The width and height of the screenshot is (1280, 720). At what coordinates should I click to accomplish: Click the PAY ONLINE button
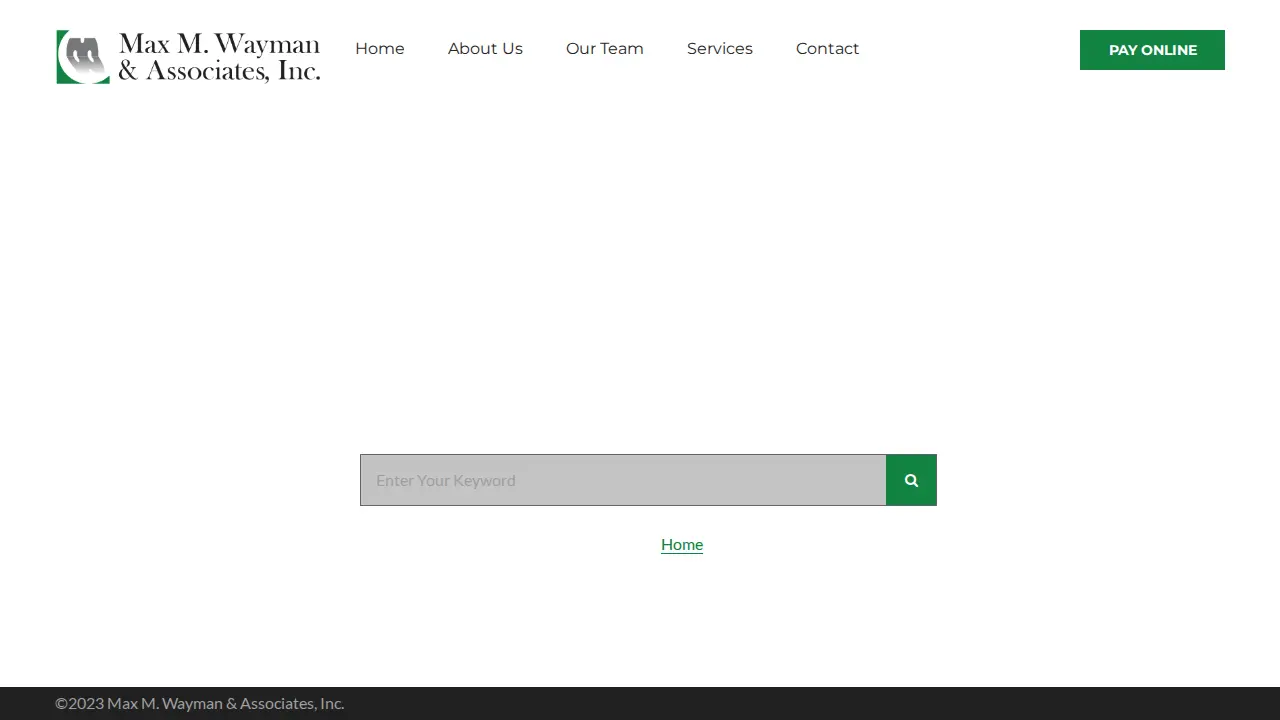(1152, 50)
